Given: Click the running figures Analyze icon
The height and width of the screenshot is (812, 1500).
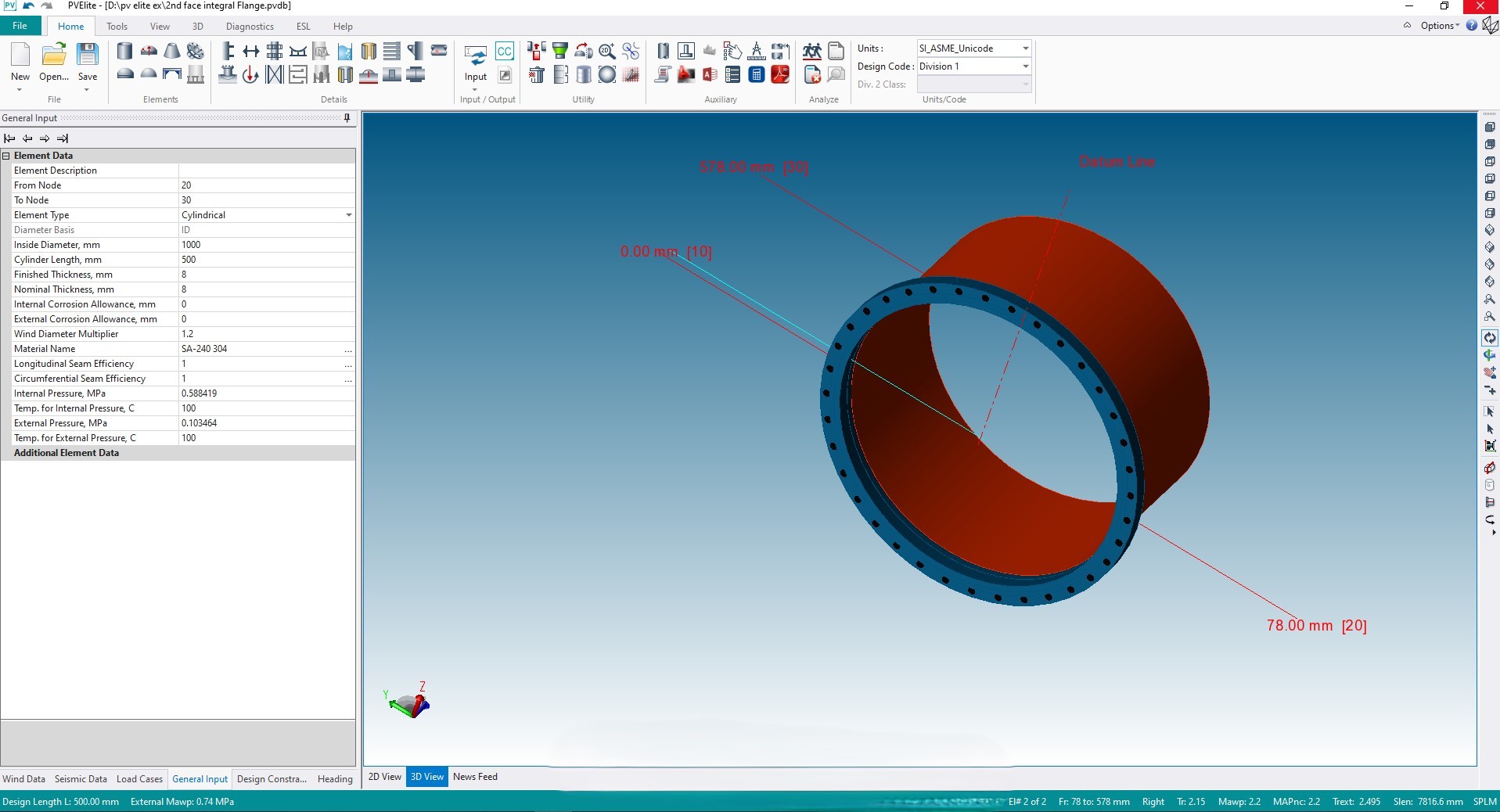Looking at the screenshot, I should tap(812, 52).
